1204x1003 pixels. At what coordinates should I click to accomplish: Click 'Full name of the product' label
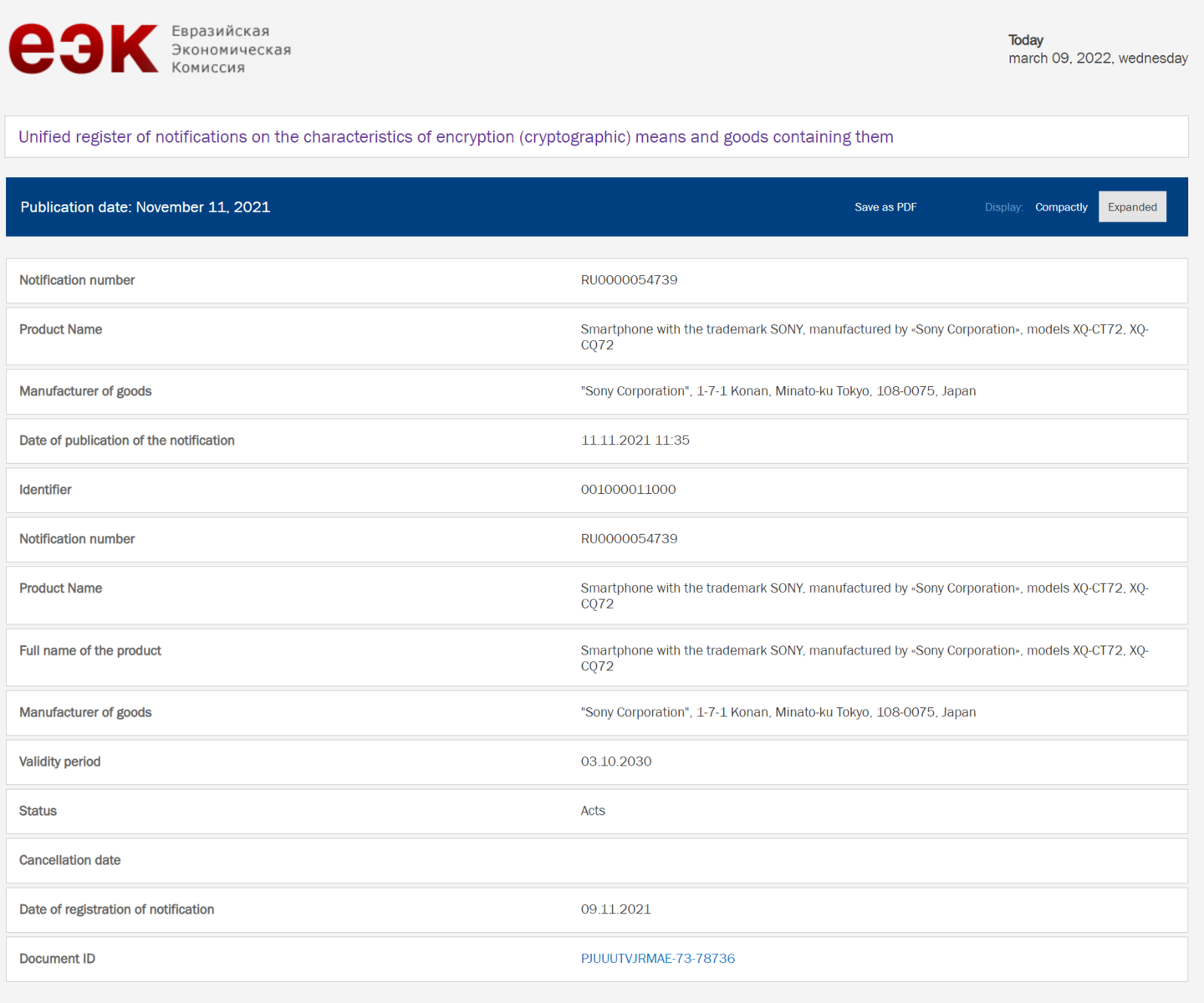click(x=90, y=650)
